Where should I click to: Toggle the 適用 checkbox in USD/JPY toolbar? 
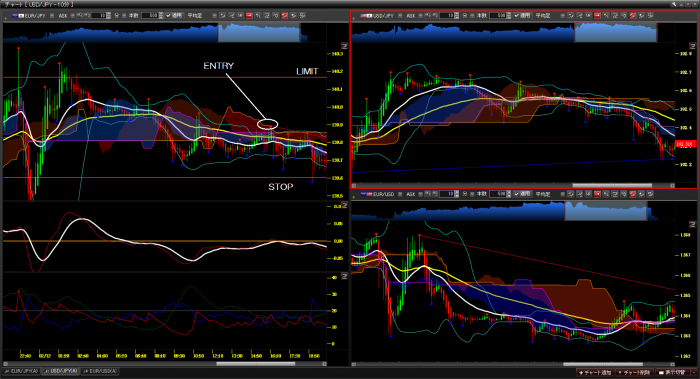(517, 16)
